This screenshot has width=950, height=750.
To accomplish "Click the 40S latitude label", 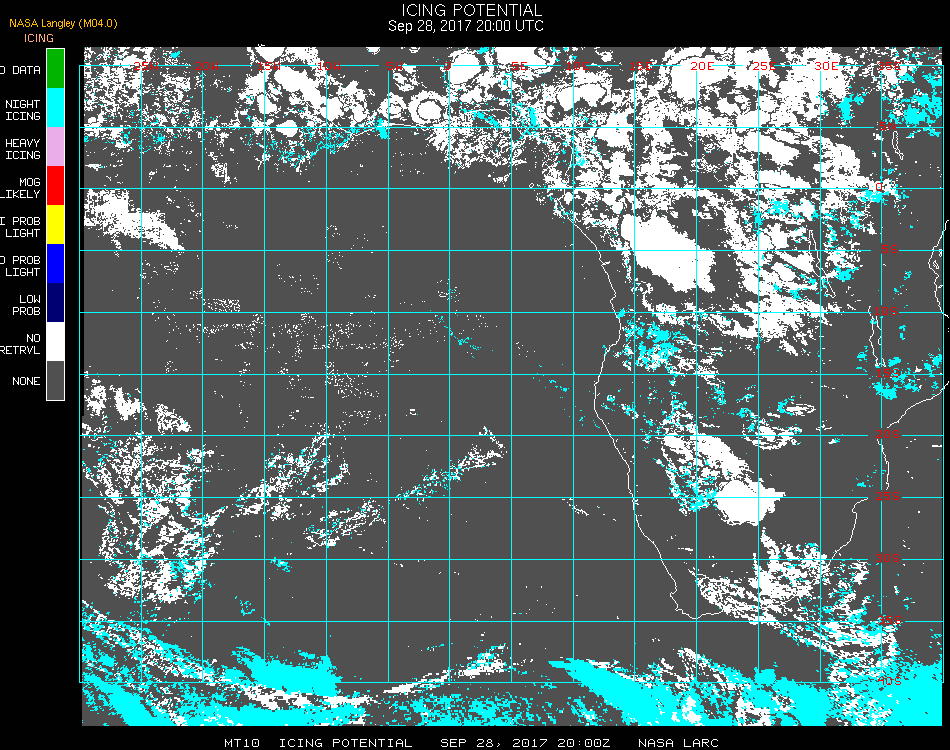I will point(890,682).
